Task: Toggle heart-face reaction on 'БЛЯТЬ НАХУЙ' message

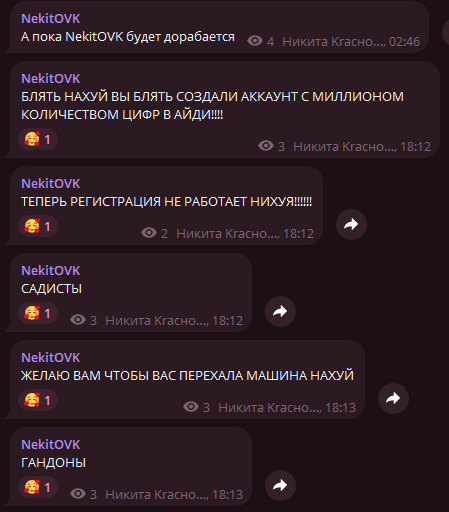Action: point(38,139)
